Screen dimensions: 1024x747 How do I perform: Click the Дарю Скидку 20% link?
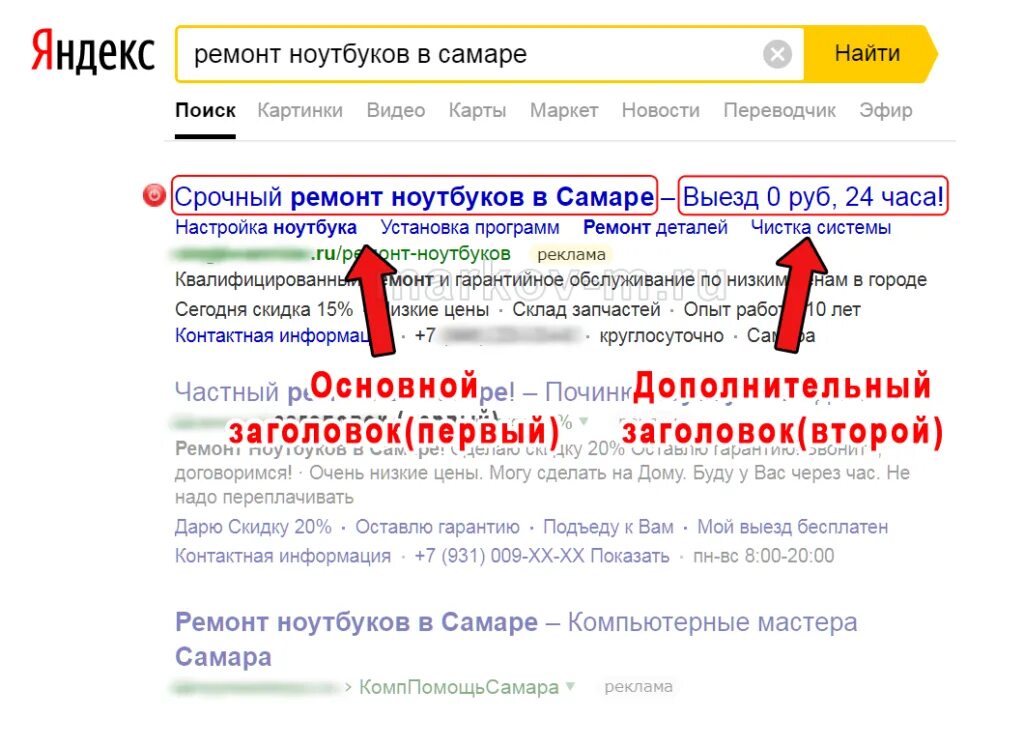(253, 527)
